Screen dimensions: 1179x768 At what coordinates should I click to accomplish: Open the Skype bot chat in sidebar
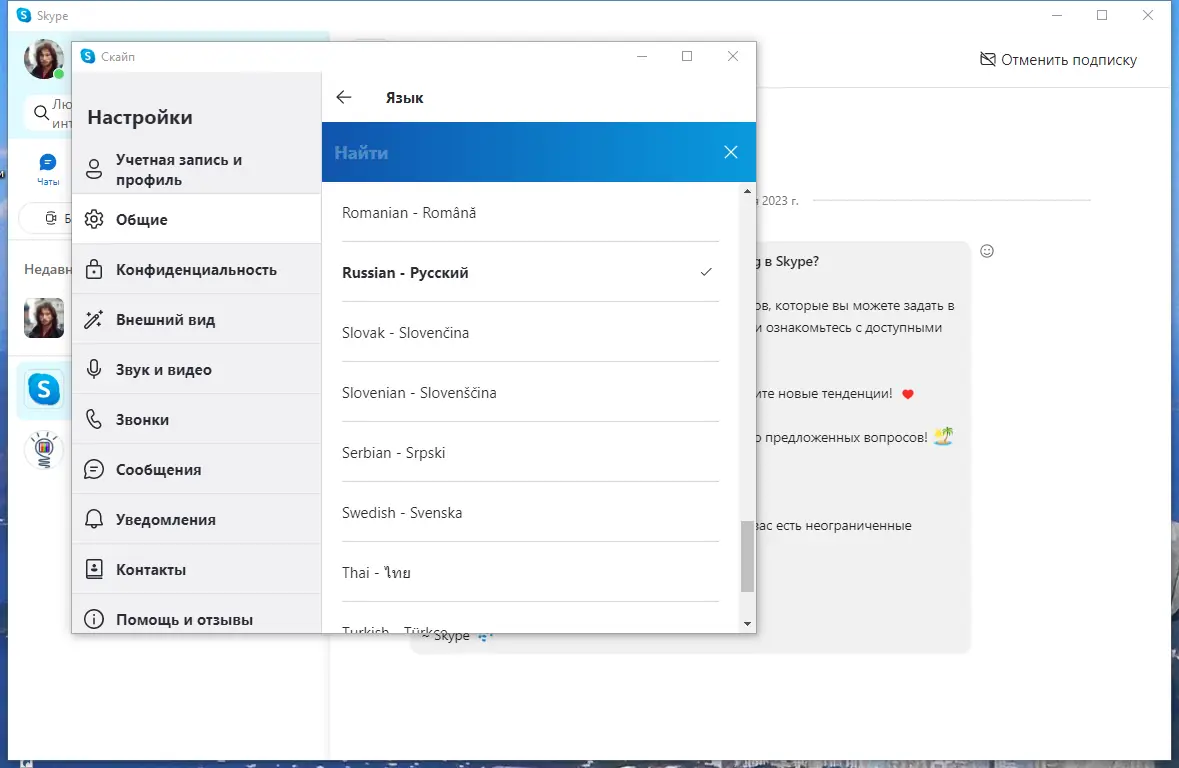coord(44,390)
